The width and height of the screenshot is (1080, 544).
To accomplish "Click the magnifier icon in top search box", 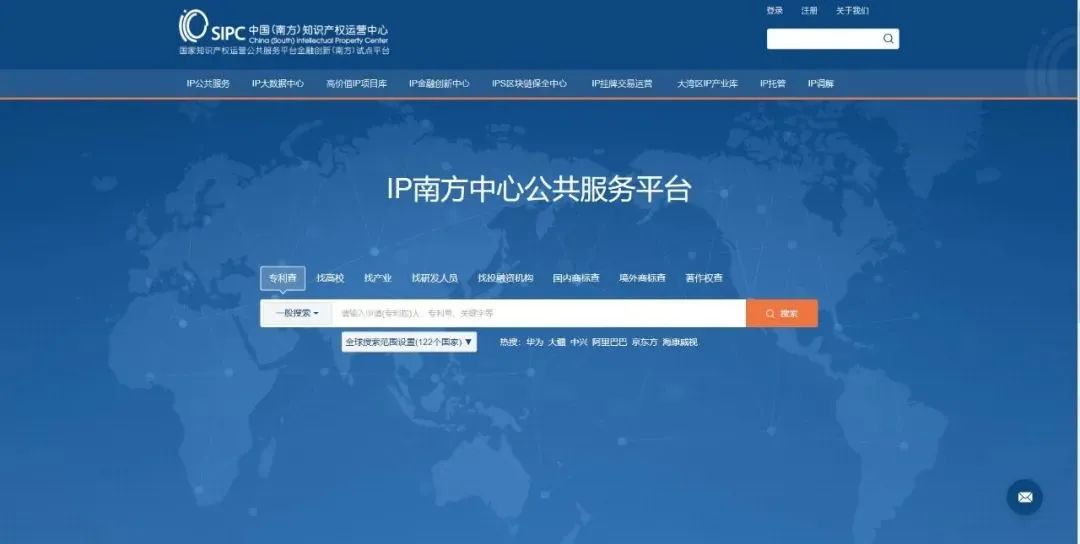I will (887, 39).
